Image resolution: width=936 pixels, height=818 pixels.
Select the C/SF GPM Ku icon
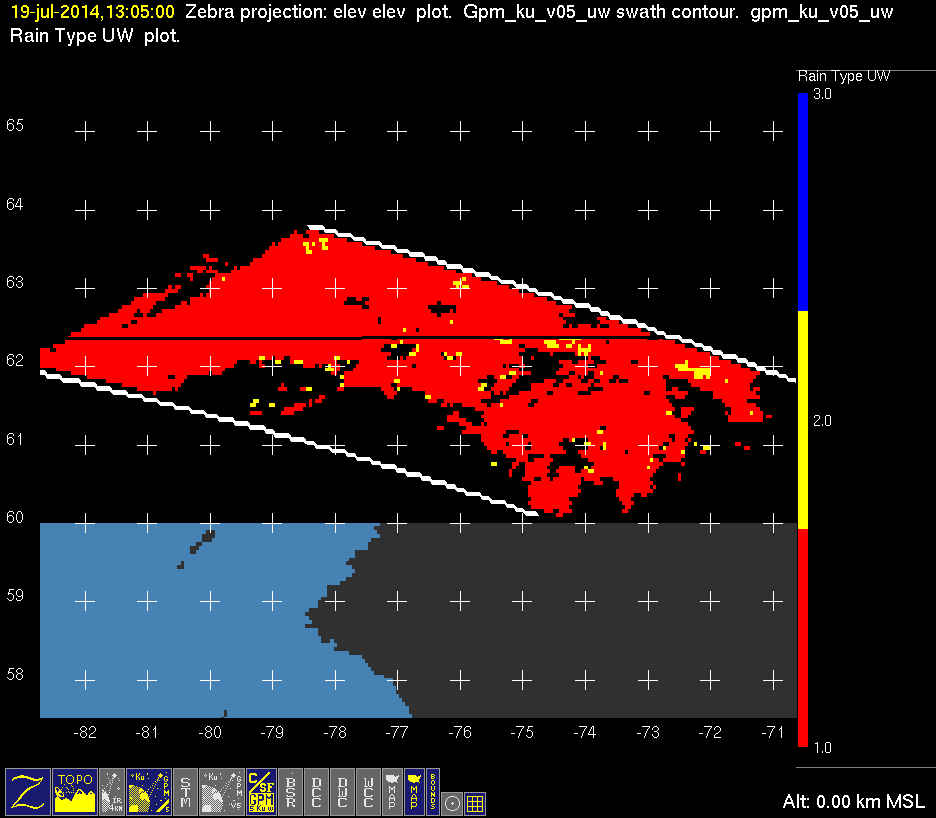261,790
